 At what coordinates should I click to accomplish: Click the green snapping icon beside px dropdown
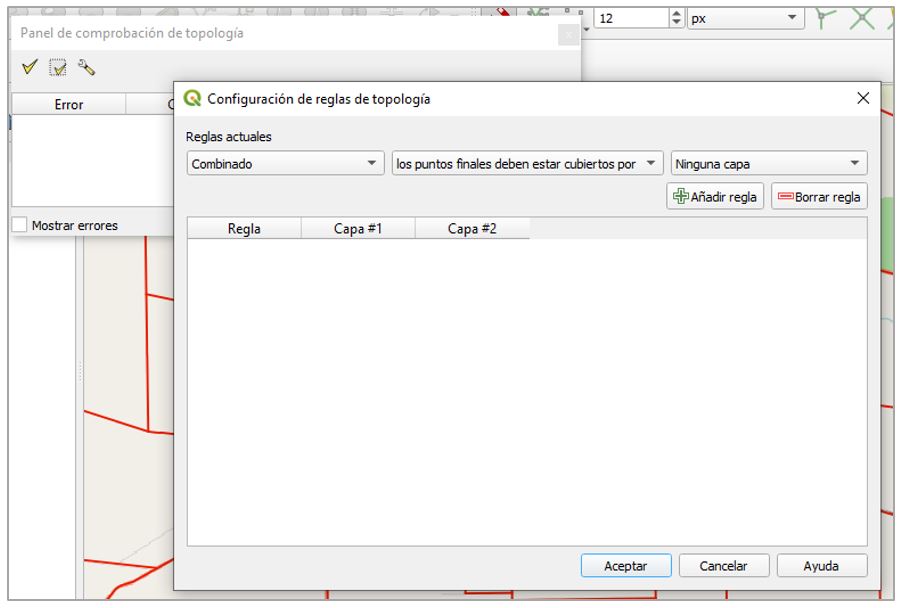[825, 17]
